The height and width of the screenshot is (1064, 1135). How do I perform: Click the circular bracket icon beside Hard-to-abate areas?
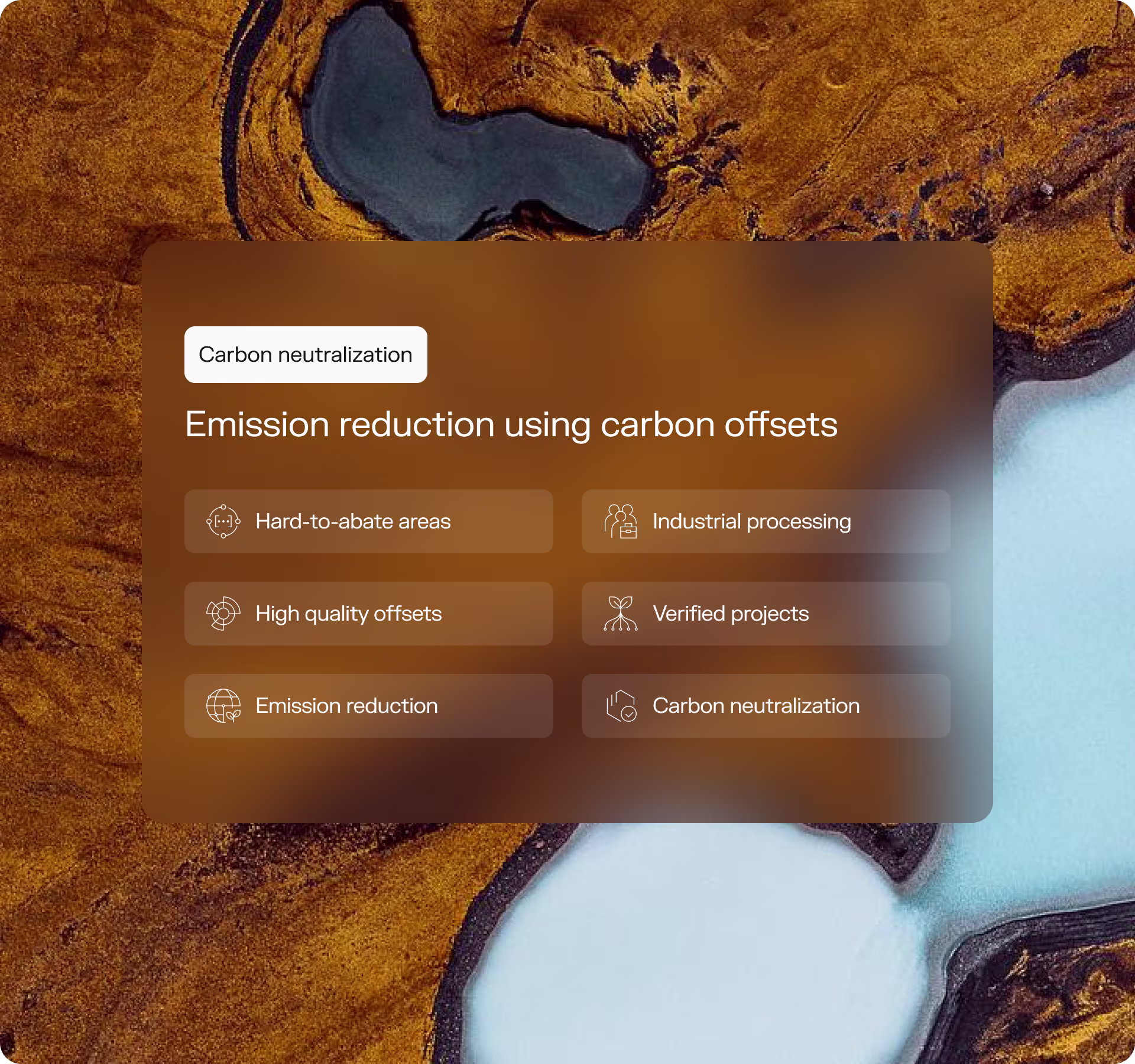click(223, 521)
